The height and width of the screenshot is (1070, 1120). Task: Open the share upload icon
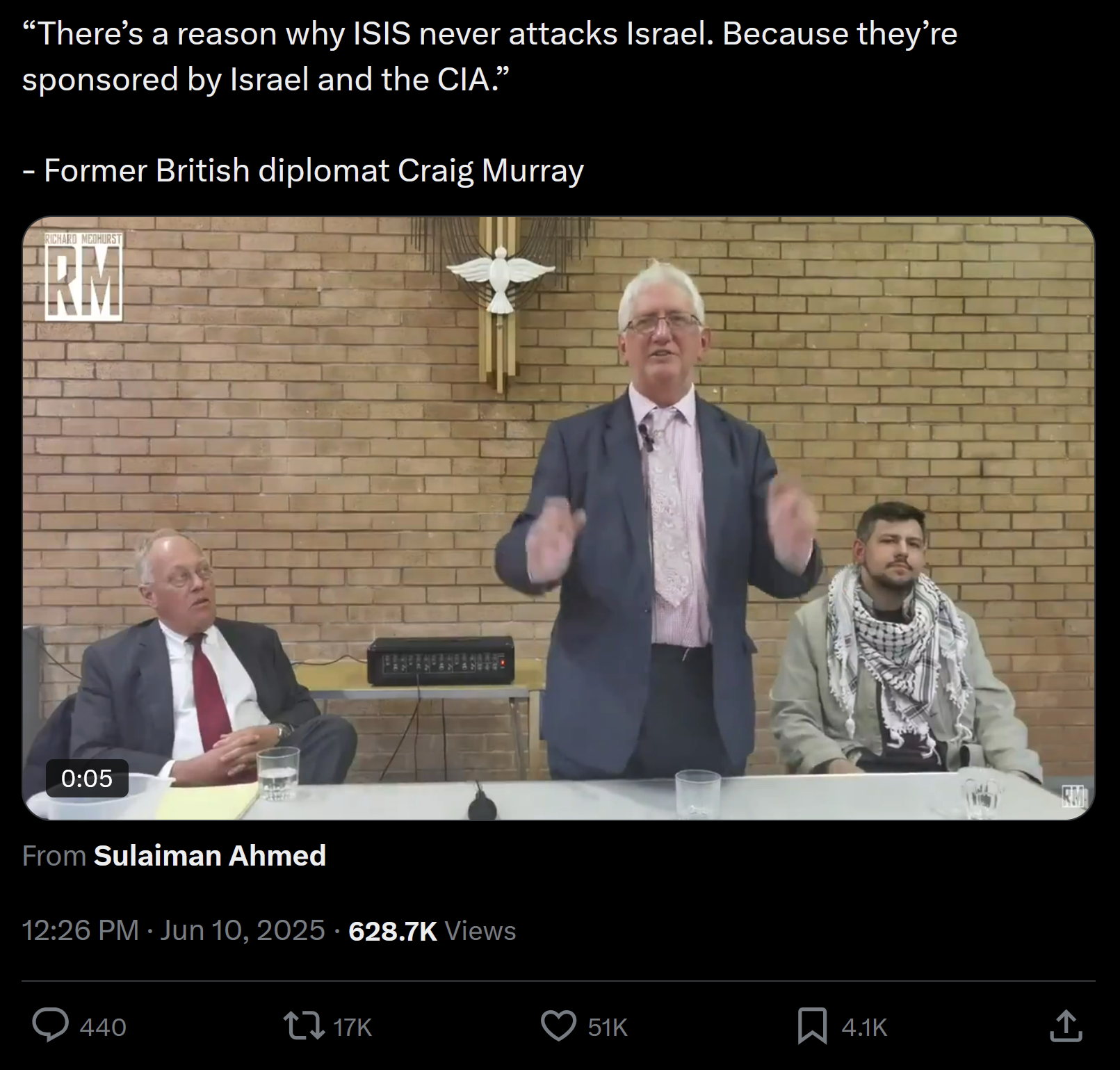pyautogui.click(x=1066, y=1026)
